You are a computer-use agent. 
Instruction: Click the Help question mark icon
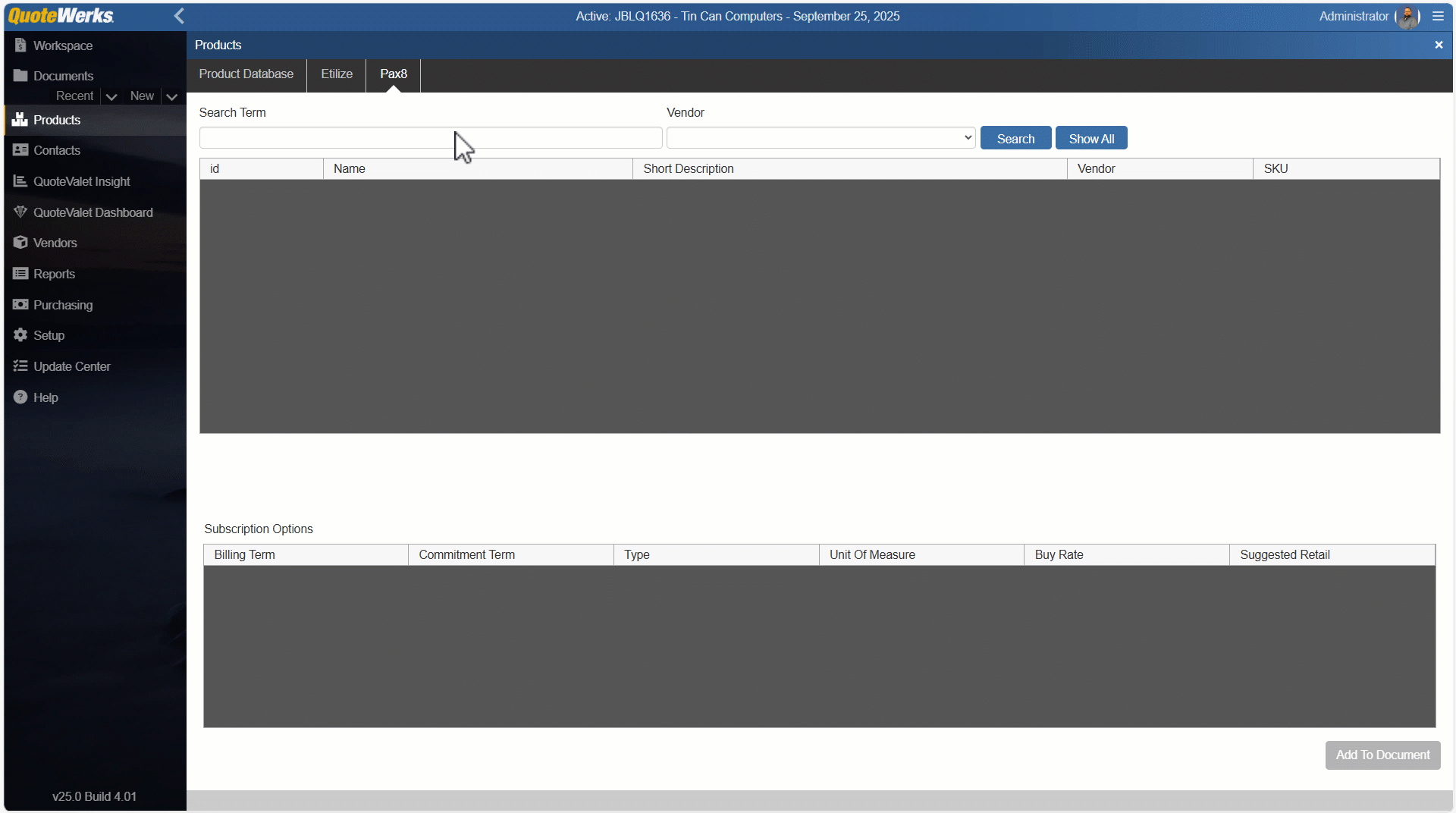pos(20,397)
